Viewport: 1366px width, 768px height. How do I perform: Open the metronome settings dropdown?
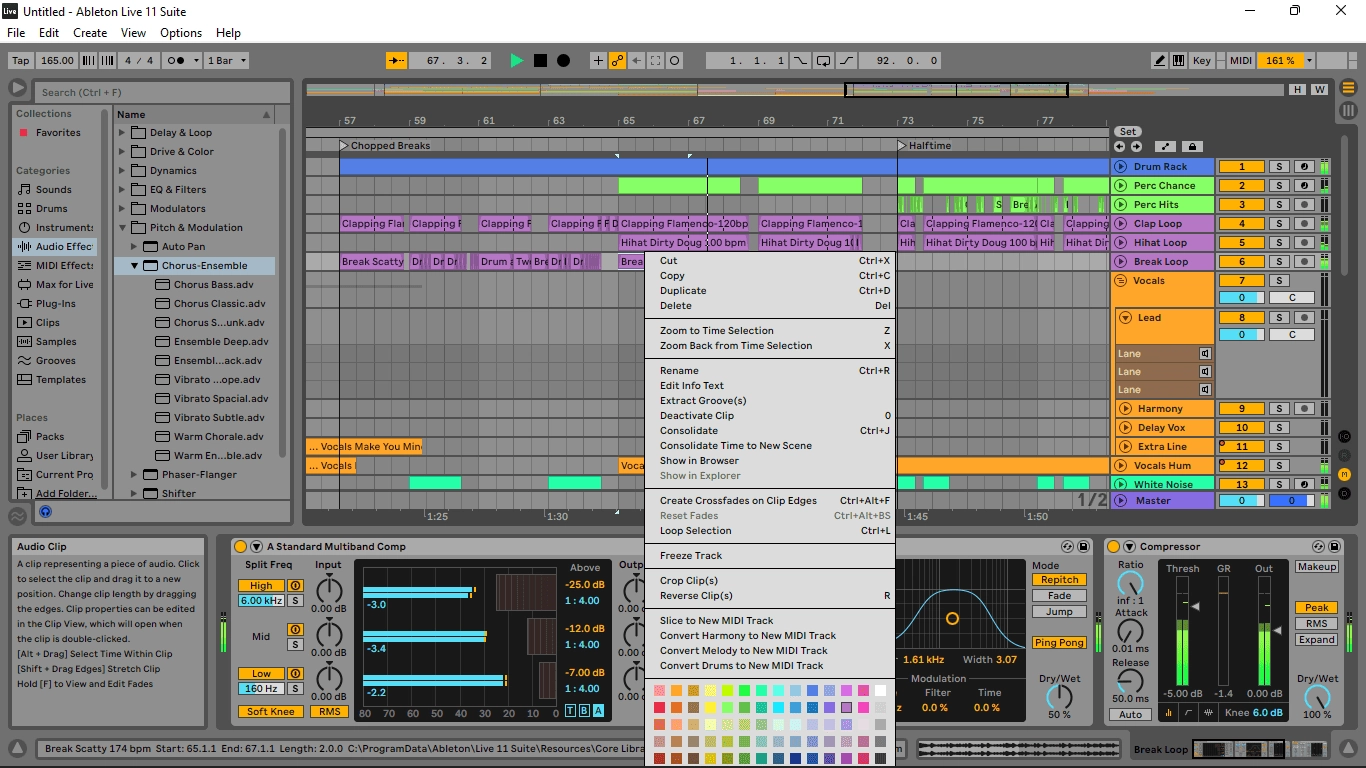195,61
